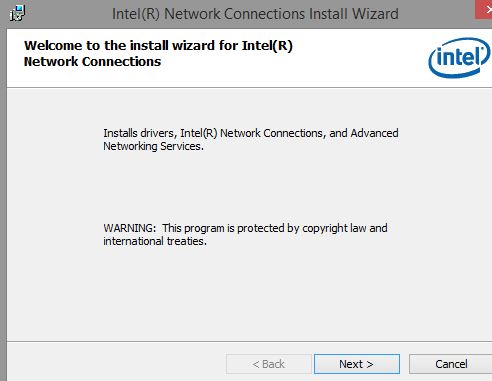Click the 'international treaties.' text line
492x381 pixels.
tap(155, 241)
